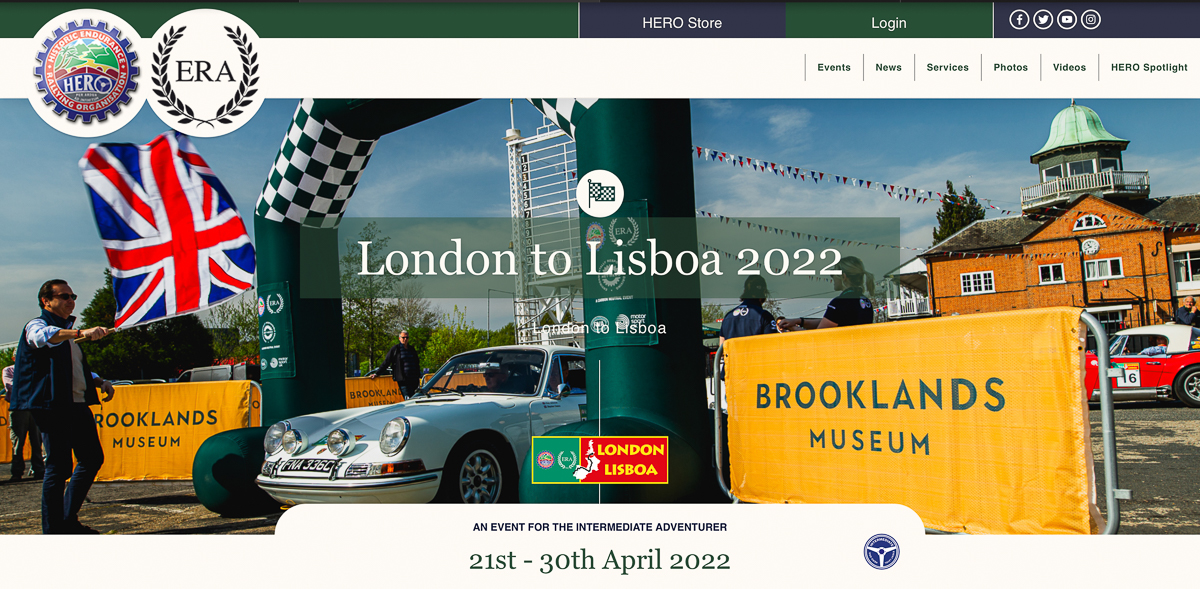This screenshot has width=1200, height=589.
Task: Open the HERO Spotlight menu item
Action: [x=1149, y=68]
